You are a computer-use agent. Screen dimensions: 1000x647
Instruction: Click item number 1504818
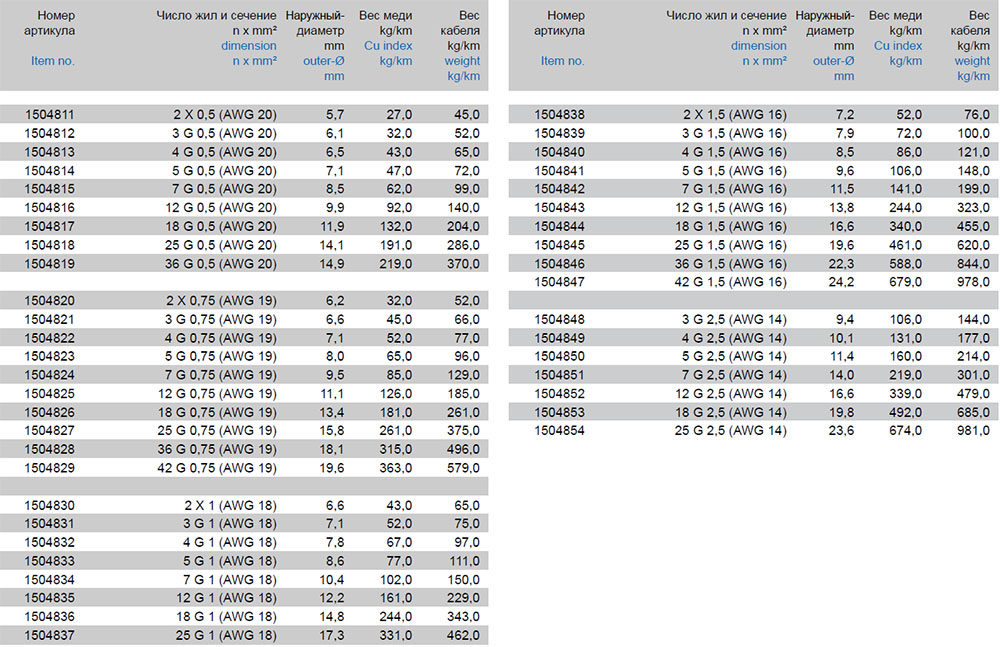(x=49, y=245)
